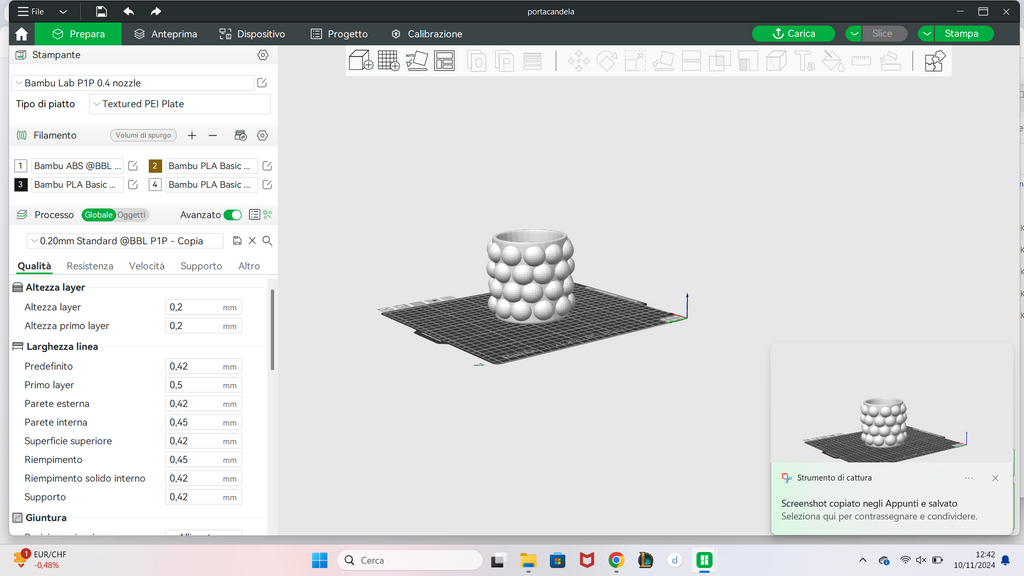Click the Redo arrow

point(155,12)
